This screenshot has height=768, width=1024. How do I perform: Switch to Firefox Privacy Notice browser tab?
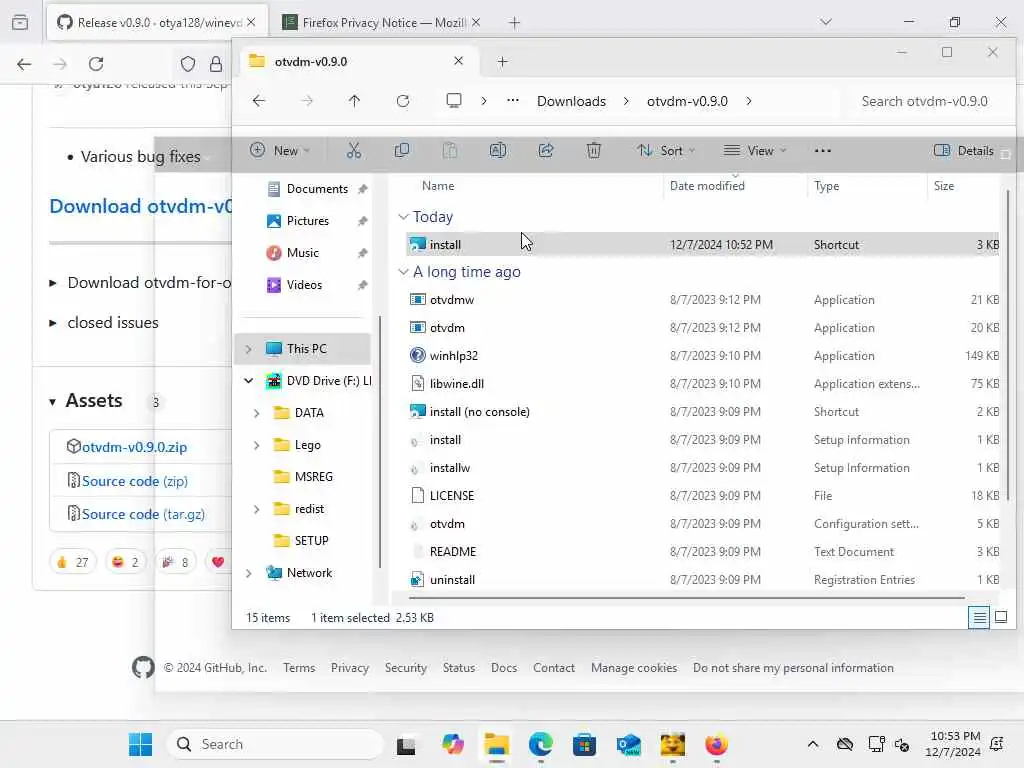(x=381, y=23)
